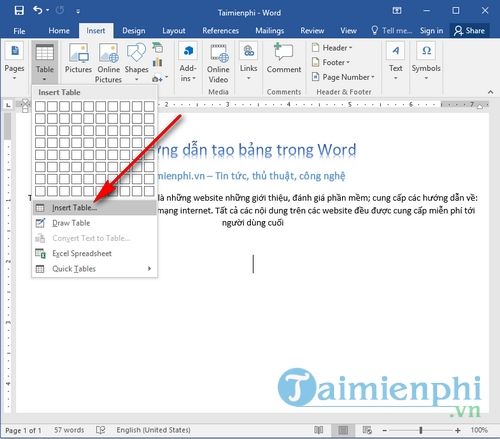Click the Tell me search box

click(x=392, y=31)
